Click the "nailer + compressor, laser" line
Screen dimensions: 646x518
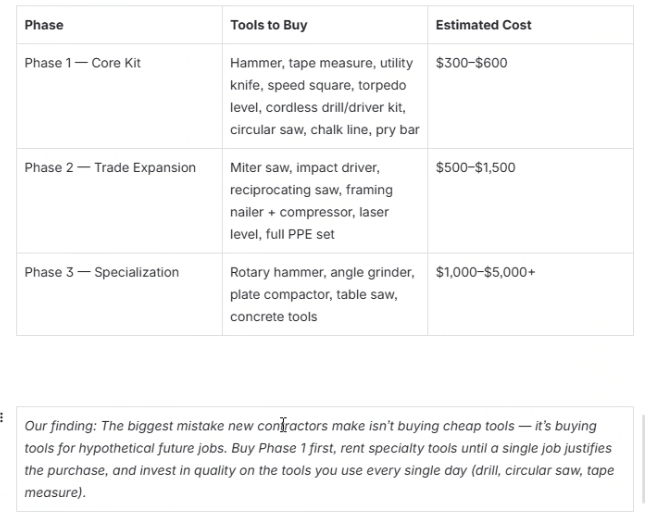click(x=309, y=212)
